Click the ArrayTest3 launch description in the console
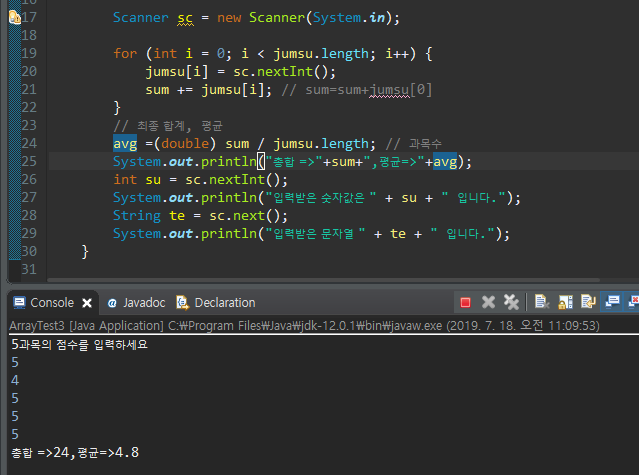Image resolution: width=639 pixels, height=475 pixels. coord(304,326)
